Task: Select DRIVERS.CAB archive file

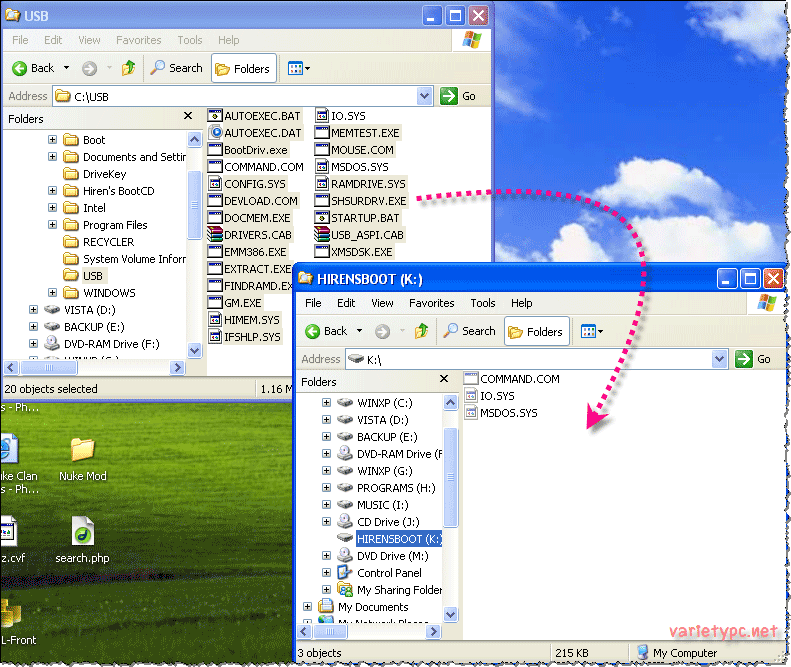Action: tap(250, 235)
